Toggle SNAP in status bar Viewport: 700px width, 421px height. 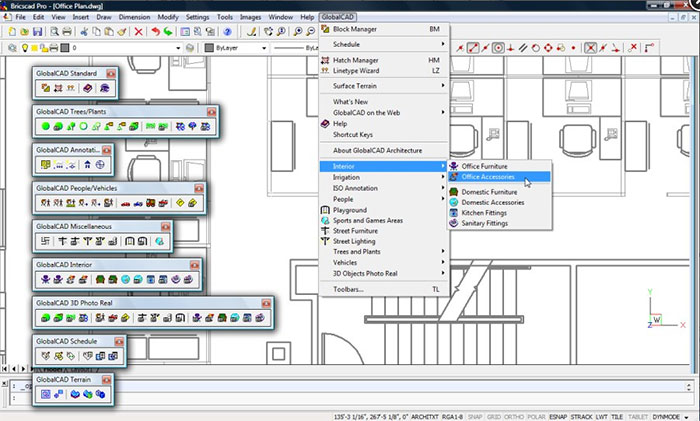click(475, 417)
